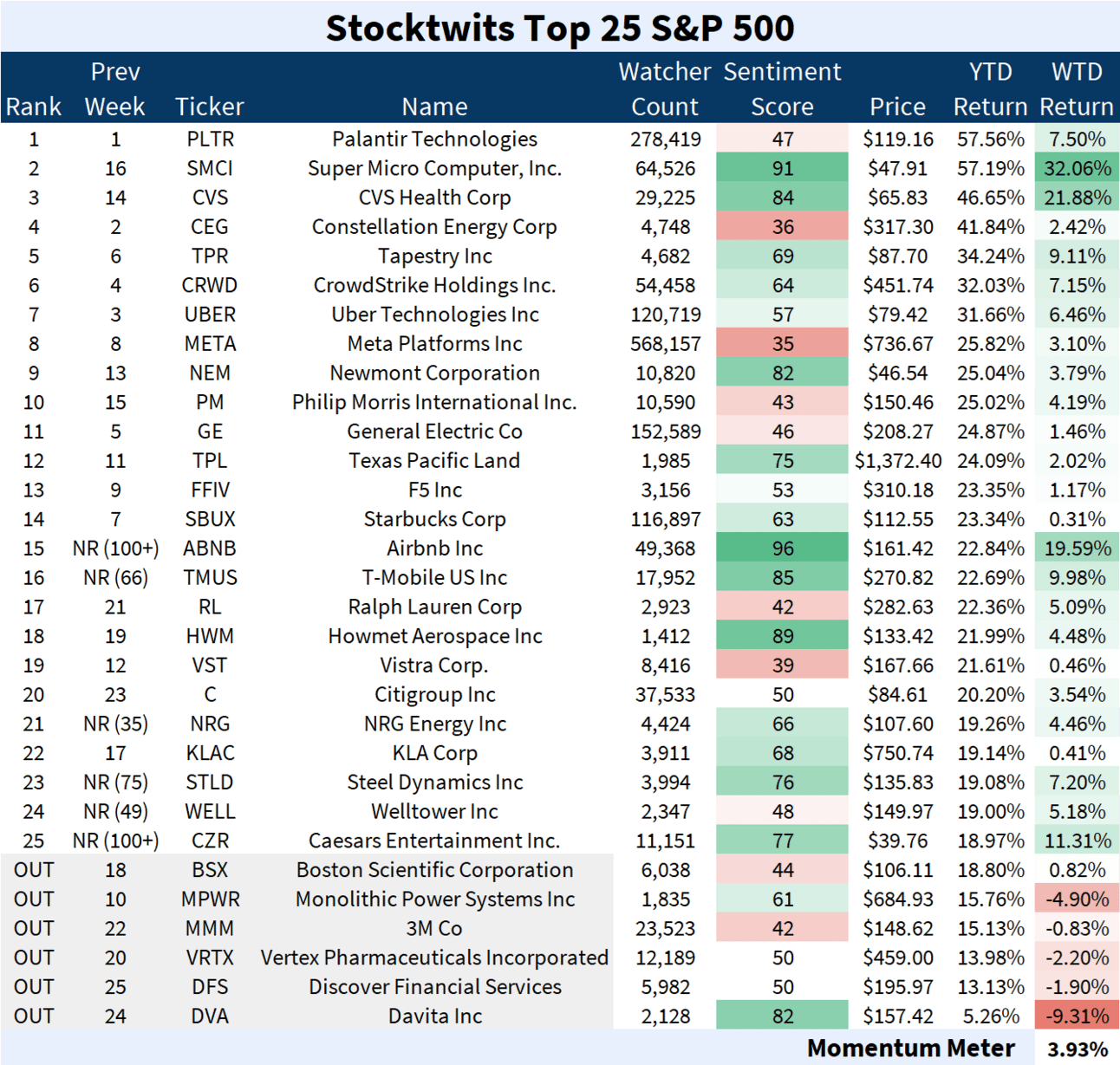Select the $317.30 price cell
Screen dimensions: 1120x1065
pyautogui.click(x=898, y=227)
